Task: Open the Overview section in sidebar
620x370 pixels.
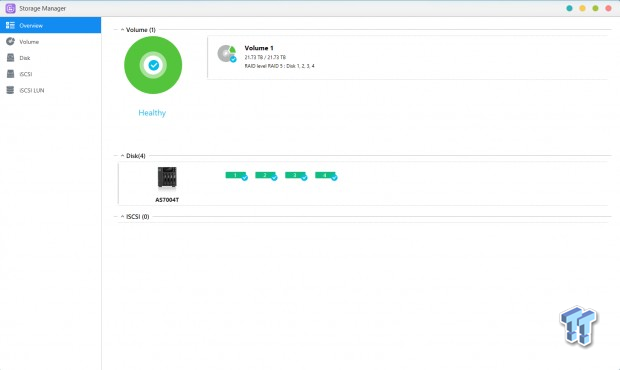Action: point(50,25)
